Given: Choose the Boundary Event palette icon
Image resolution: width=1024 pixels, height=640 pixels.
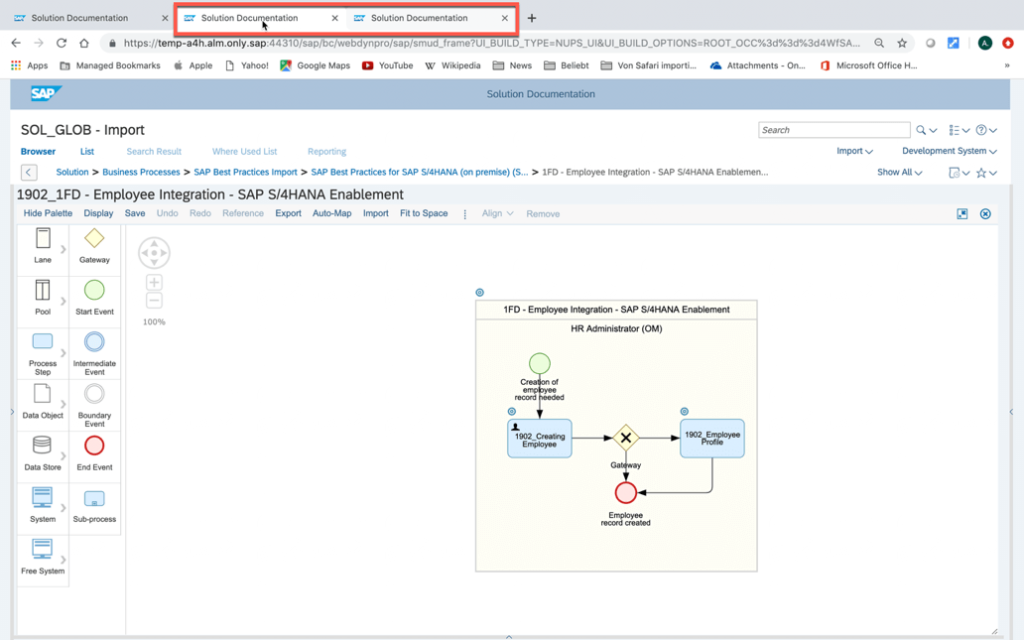Looking at the screenshot, I should point(94,394).
